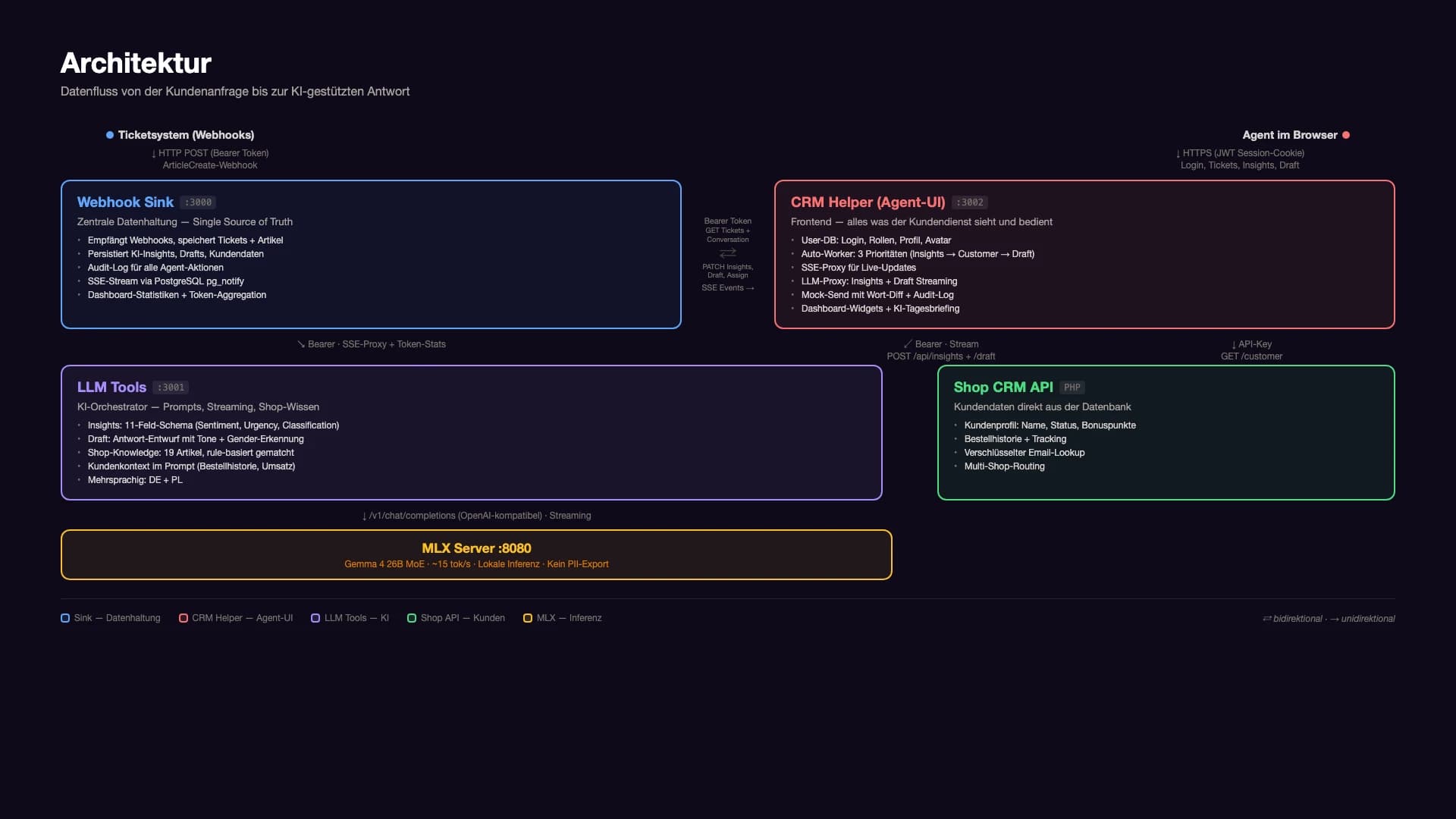
Task: Click the POST /api/insights + /draft label
Action: coord(940,356)
